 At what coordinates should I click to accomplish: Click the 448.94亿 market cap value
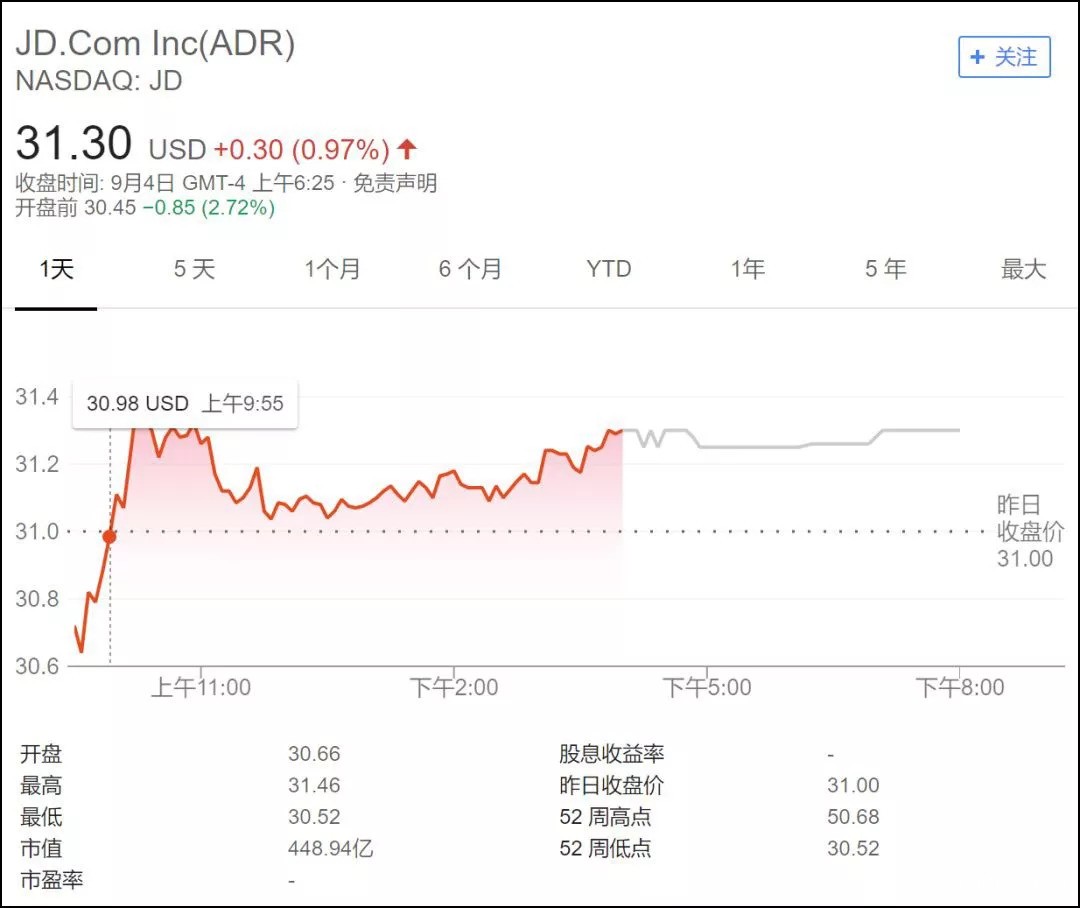tap(330, 849)
